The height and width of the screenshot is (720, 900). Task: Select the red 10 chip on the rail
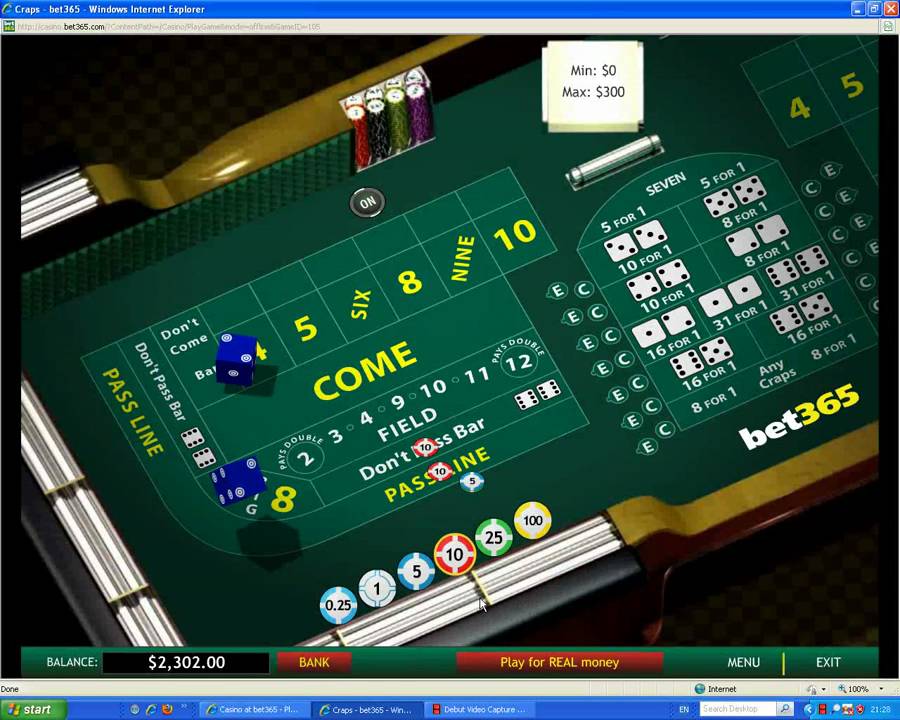[455, 554]
